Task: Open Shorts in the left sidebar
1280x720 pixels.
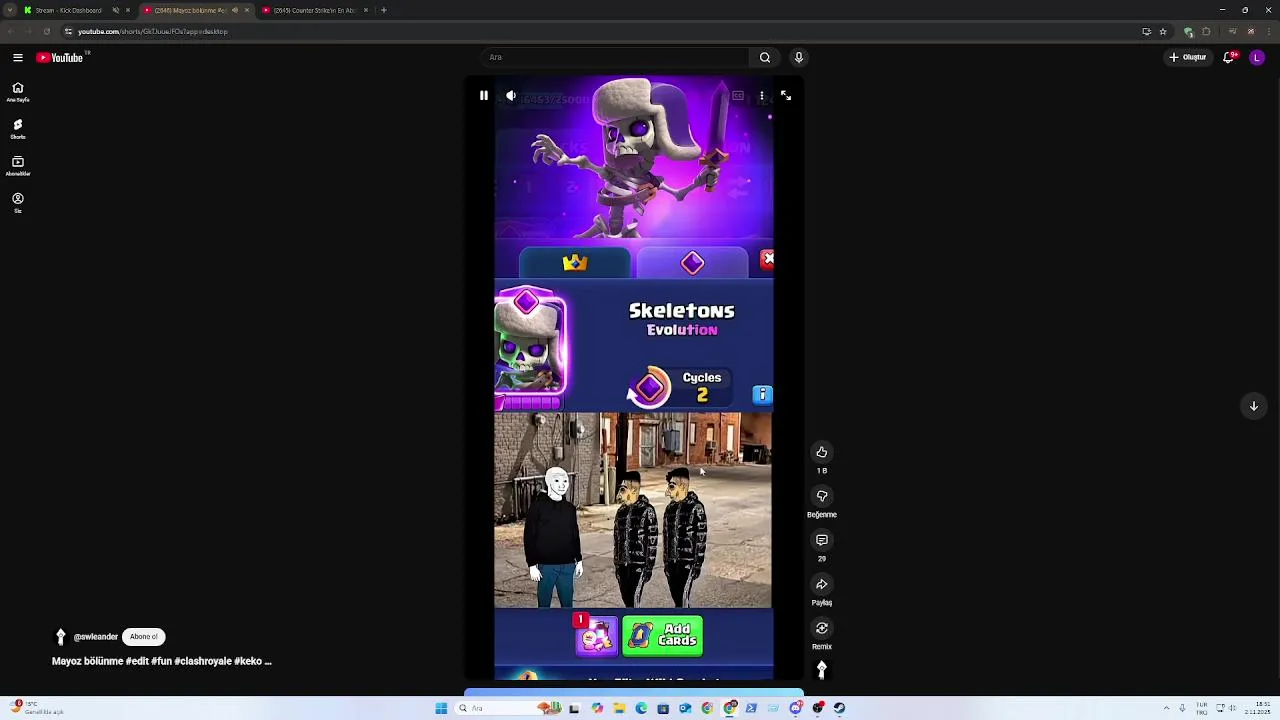Action: tap(18, 129)
